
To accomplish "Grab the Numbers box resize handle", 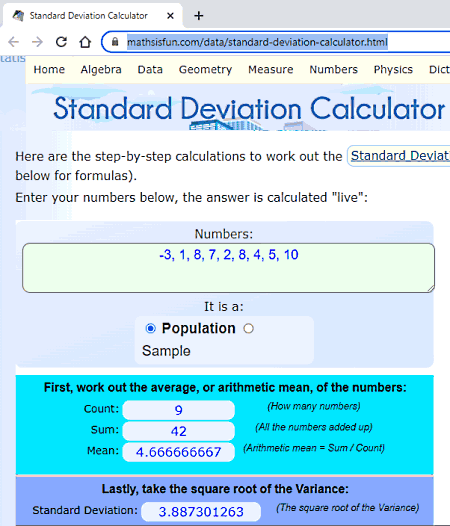I will pyautogui.click(x=431, y=288).
